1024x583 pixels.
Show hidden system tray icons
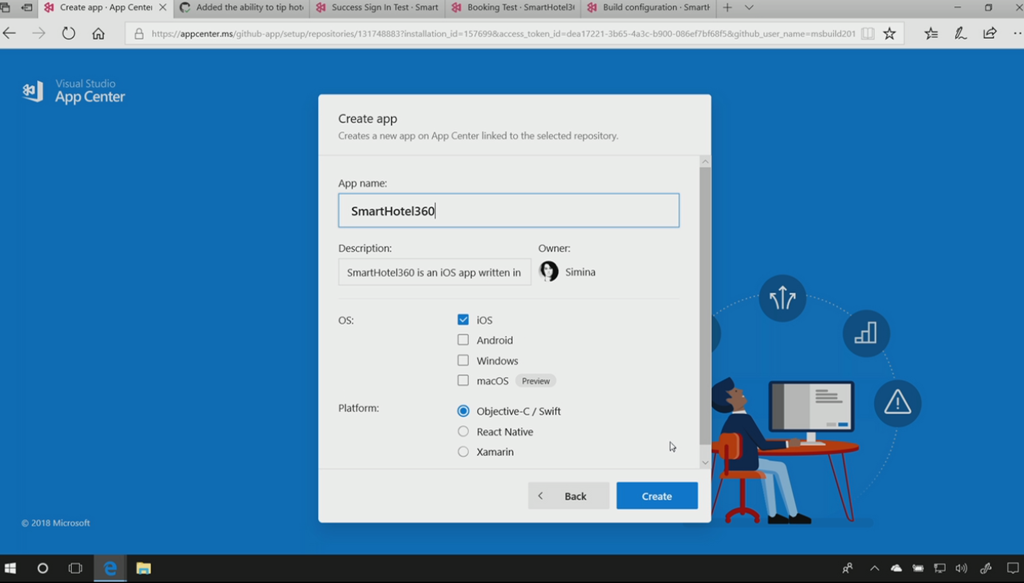tap(873, 568)
